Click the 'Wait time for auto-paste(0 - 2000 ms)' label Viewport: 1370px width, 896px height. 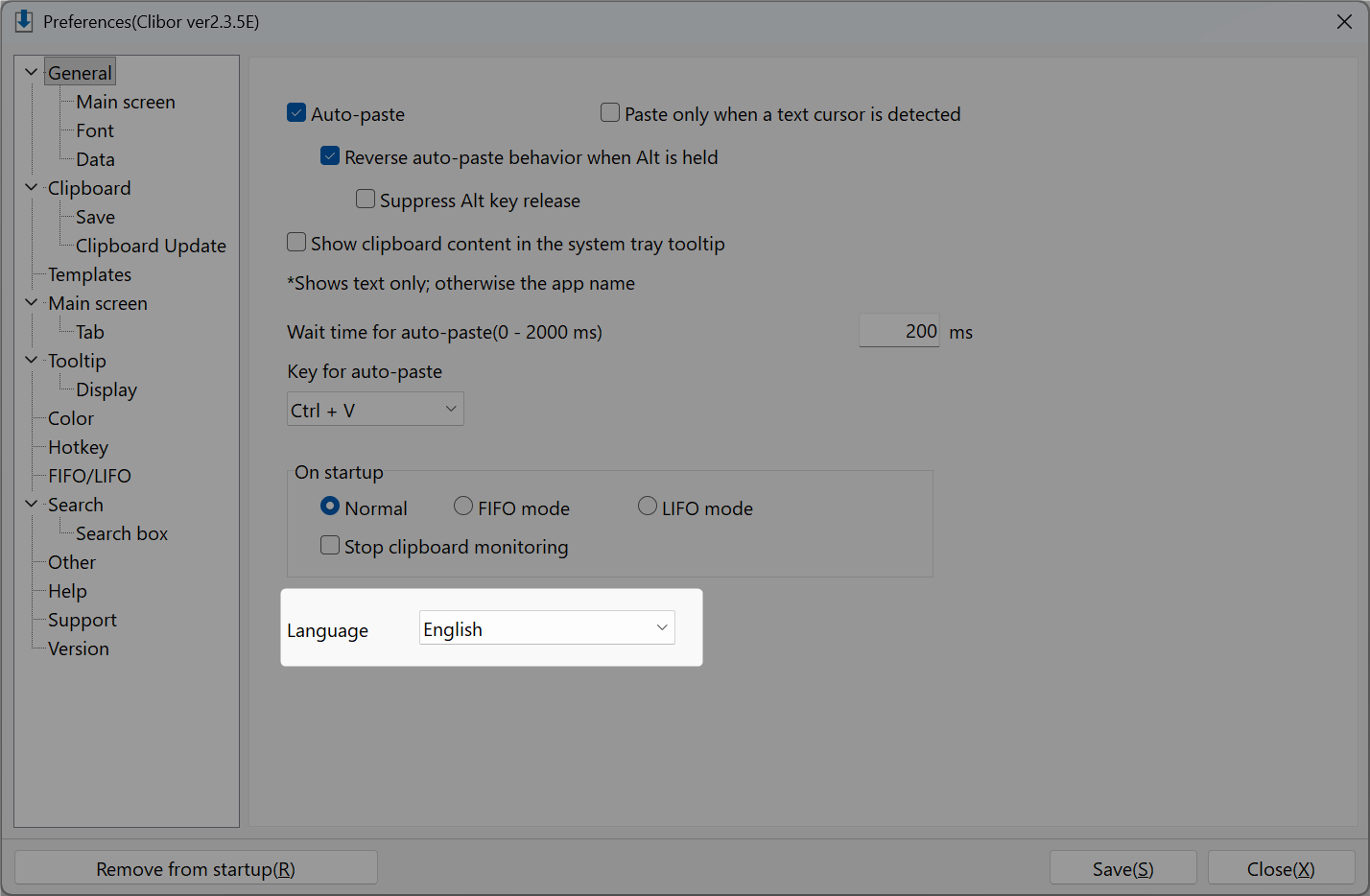(x=445, y=332)
